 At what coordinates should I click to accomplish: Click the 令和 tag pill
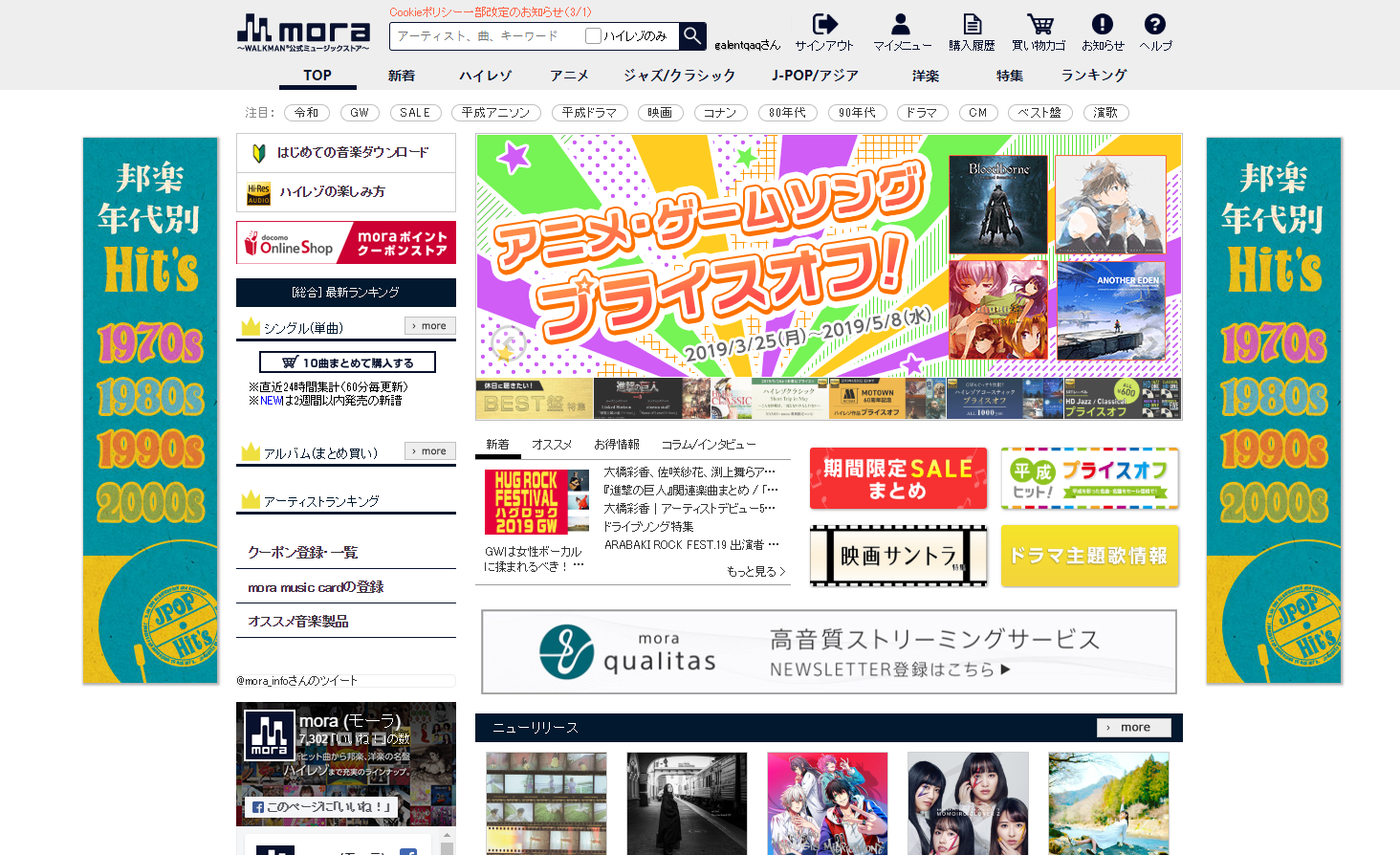click(x=306, y=113)
